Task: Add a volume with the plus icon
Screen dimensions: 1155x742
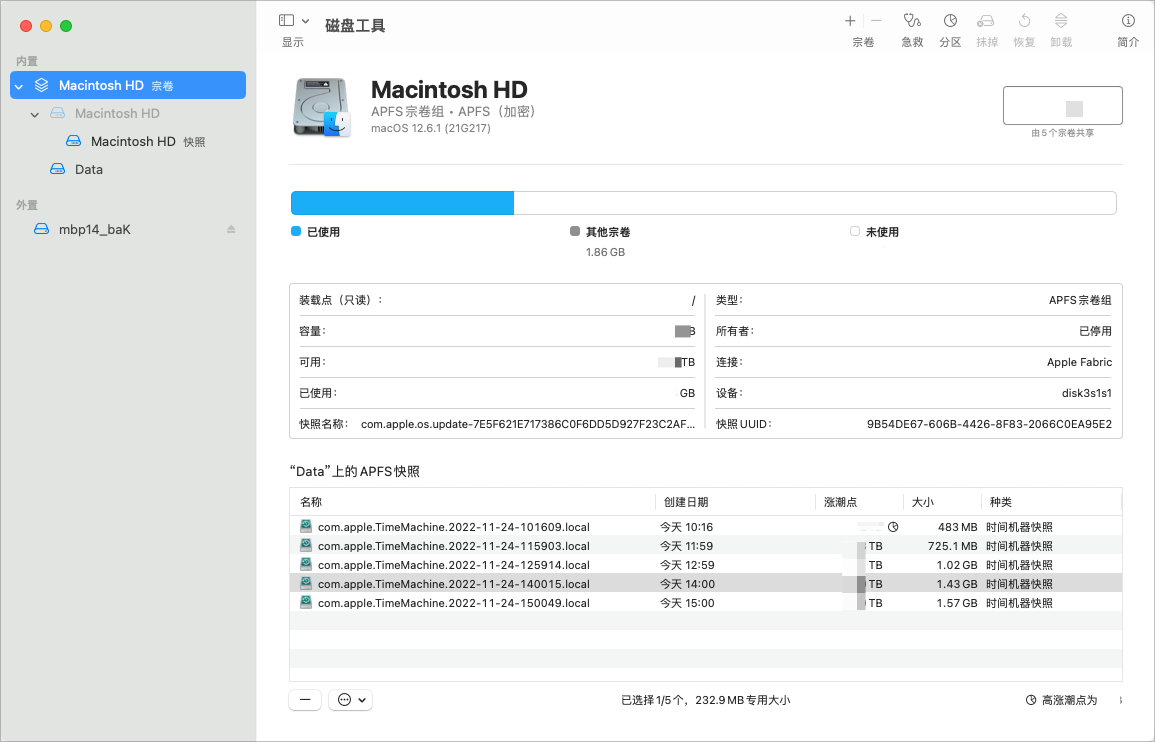Action: tap(850, 21)
